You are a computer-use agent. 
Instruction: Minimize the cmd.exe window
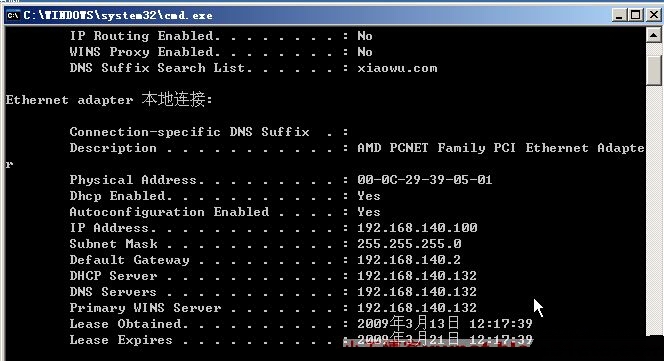619,16
